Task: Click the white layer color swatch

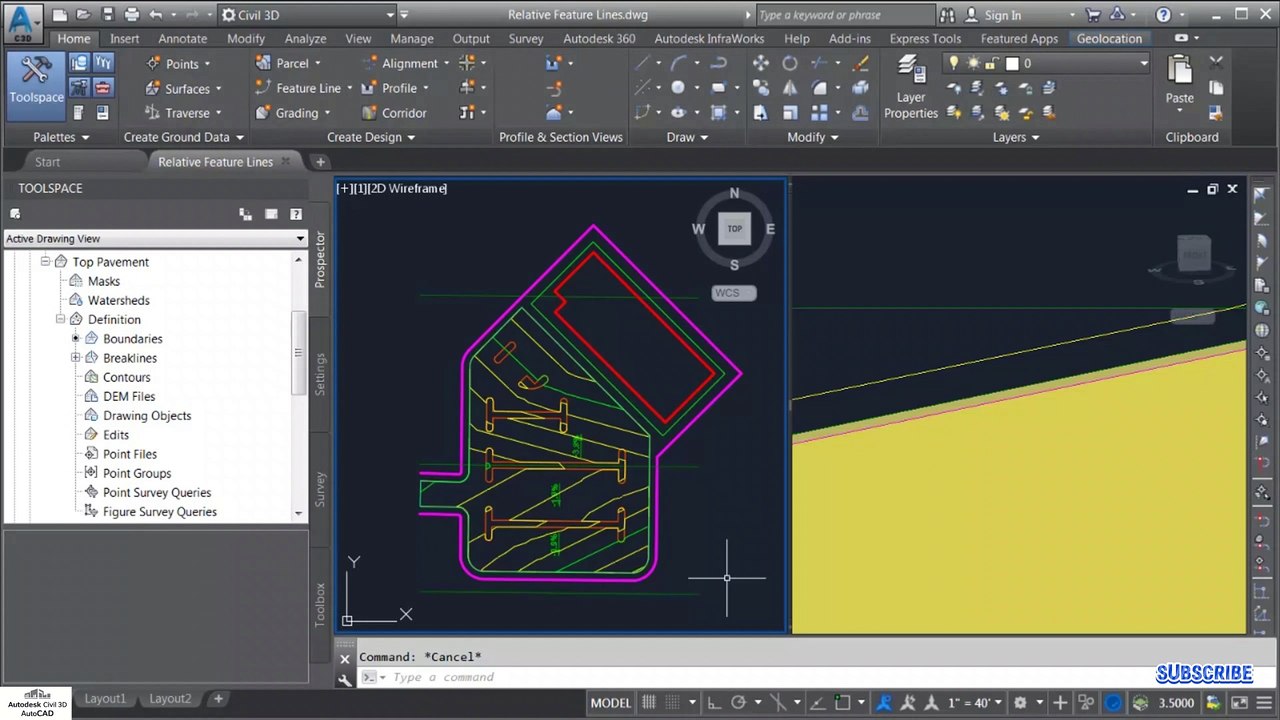Action: tap(1012, 63)
